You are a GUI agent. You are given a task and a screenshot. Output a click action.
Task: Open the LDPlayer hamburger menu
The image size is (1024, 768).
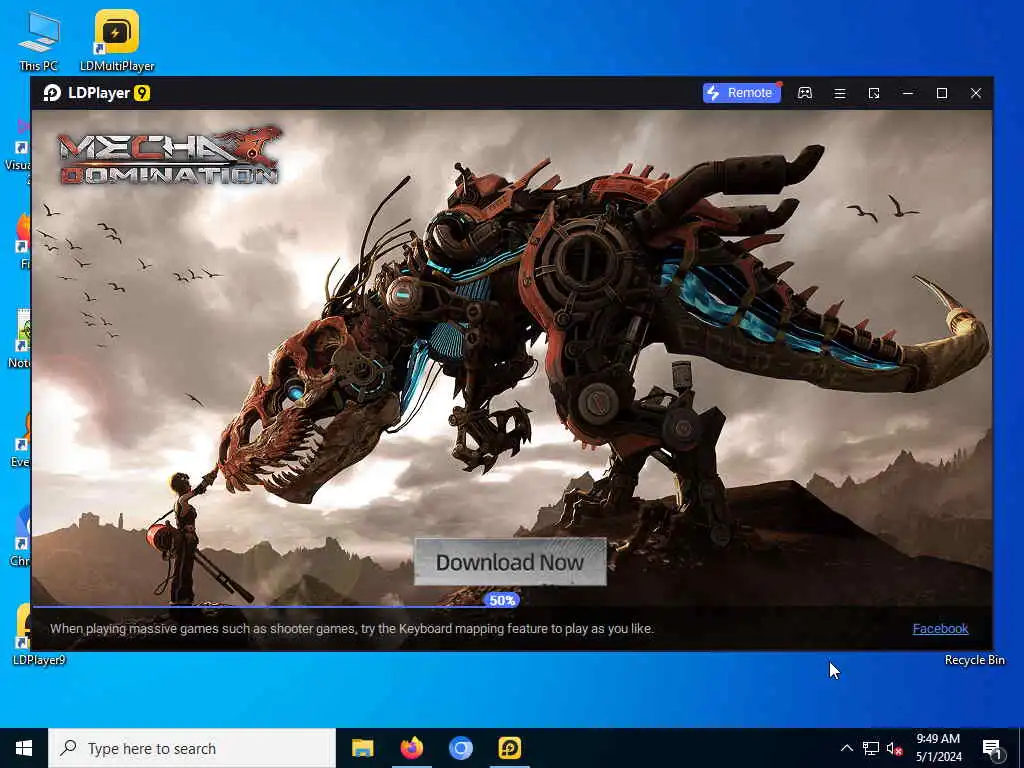[840, 93]
